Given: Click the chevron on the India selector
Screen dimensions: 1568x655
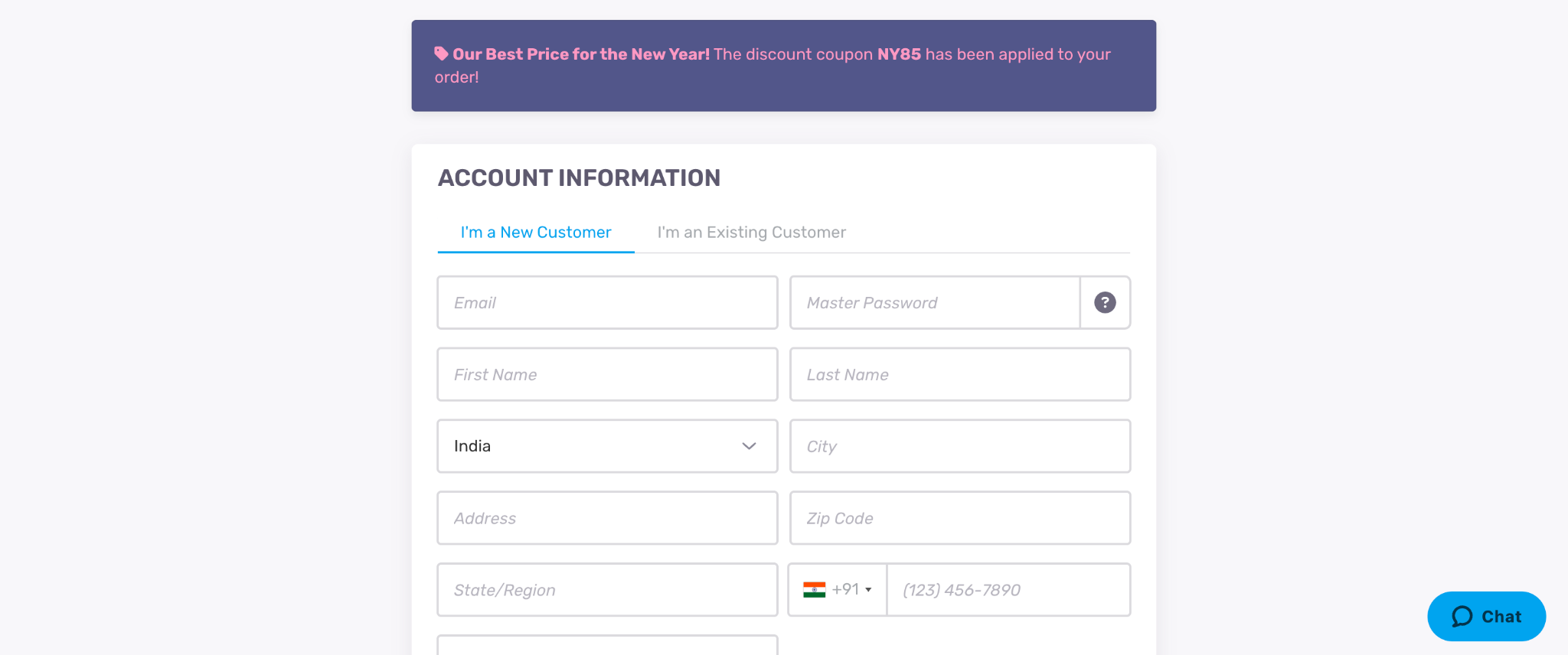Looking at the screenshot, I should (x=749, y=446).
